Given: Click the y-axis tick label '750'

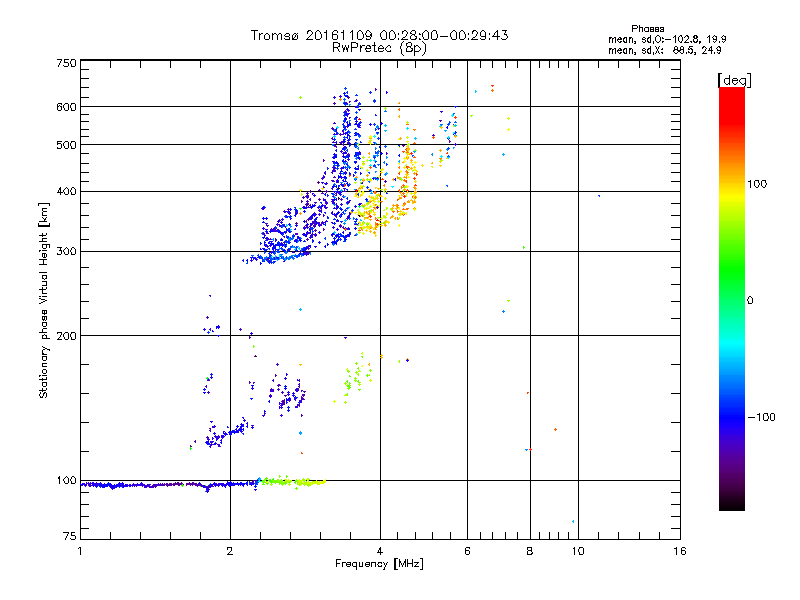Looking at the screenshot, I should [x=66, y=63].
